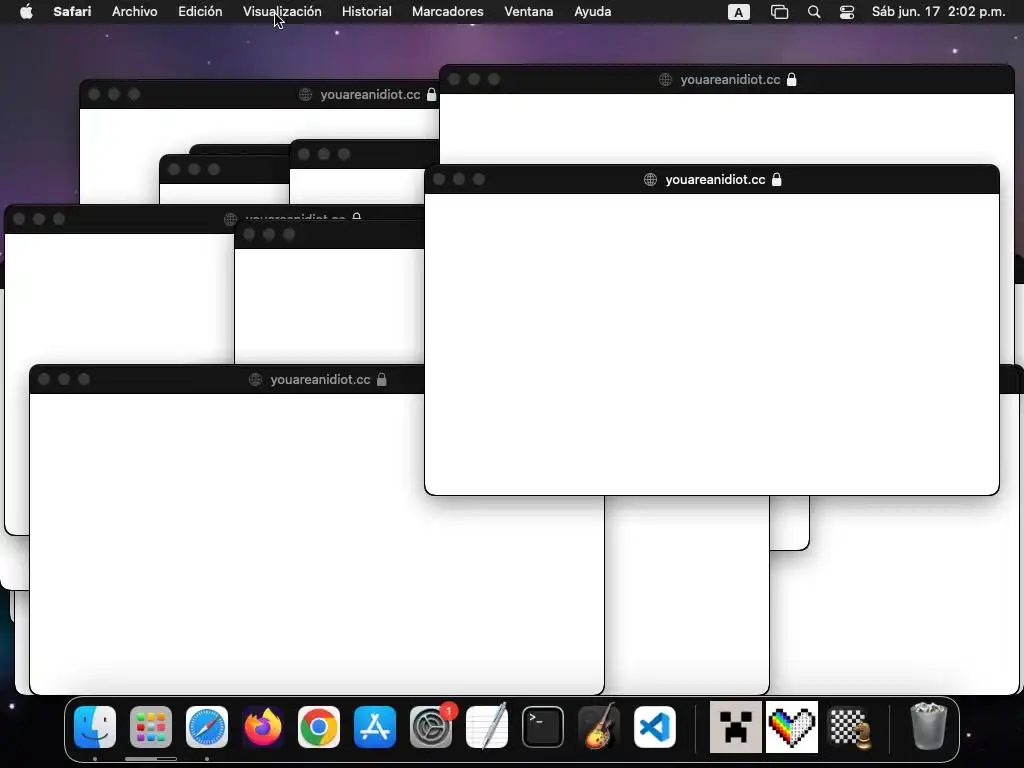1024x768 pixels.
Task: Open Control Center in menu bar
Action: (x=847, y=12)
